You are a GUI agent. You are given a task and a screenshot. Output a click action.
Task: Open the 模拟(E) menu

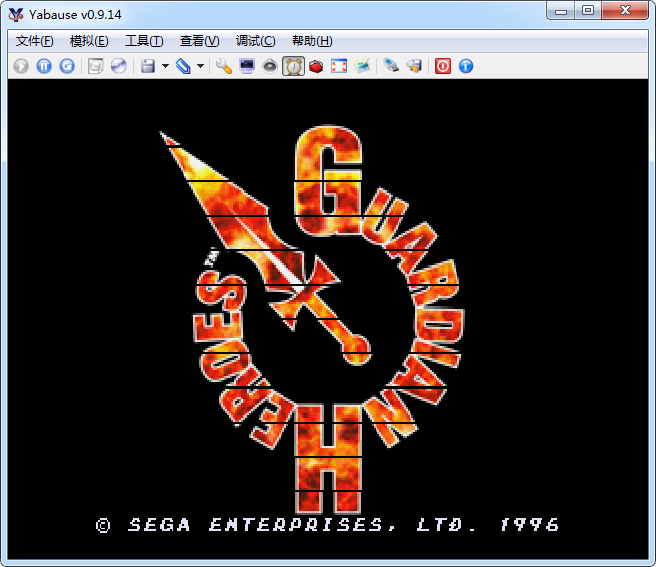pos(90,41)
